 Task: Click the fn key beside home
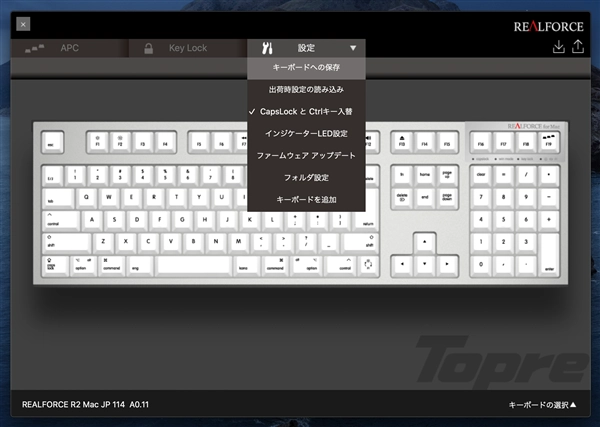(x=402, y=175)
